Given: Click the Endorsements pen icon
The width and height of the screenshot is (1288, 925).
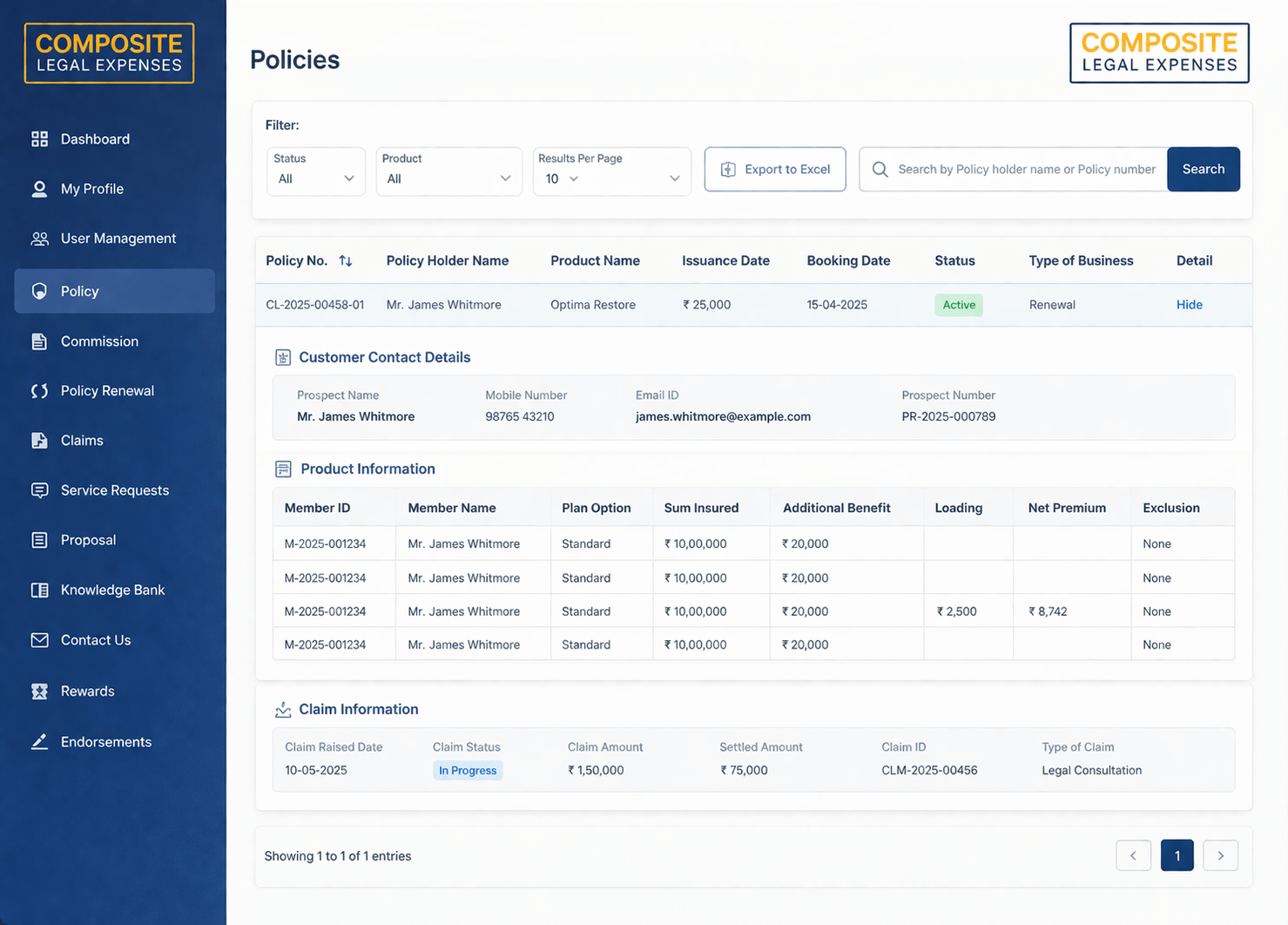Looking at the screenshot, I should (x=39, y=742).
